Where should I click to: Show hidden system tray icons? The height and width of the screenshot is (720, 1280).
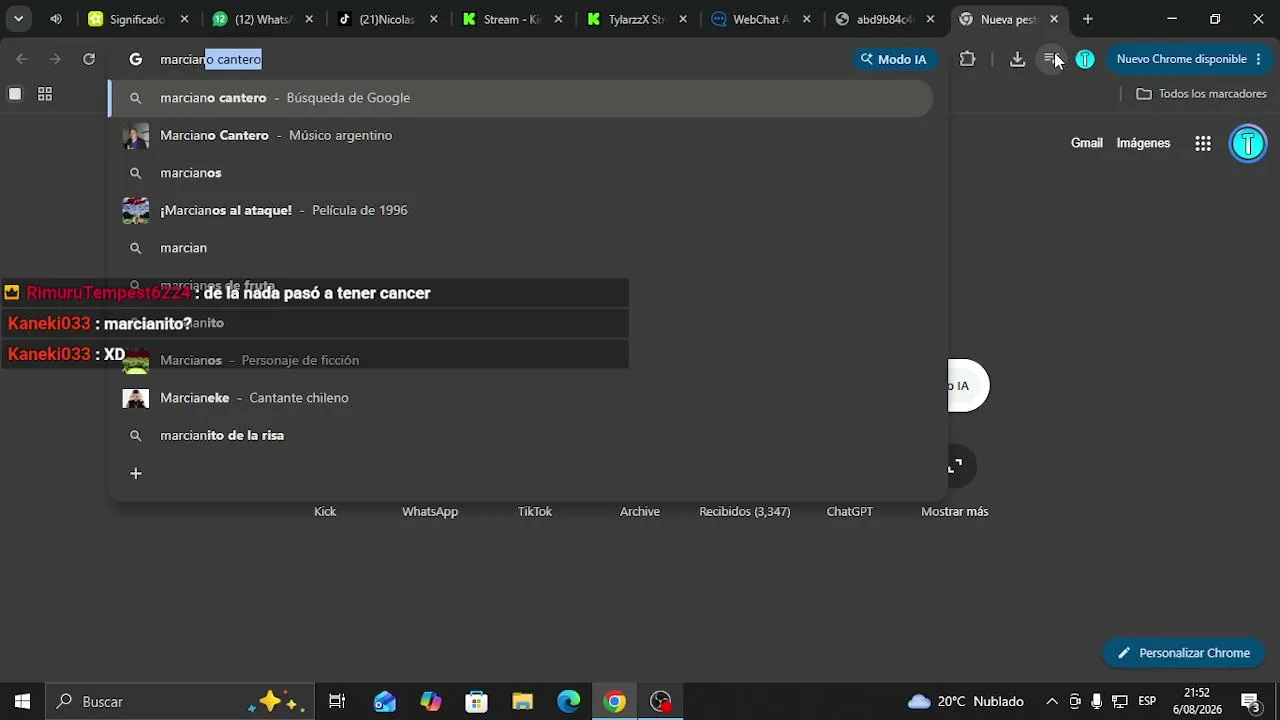(1052, 702)
